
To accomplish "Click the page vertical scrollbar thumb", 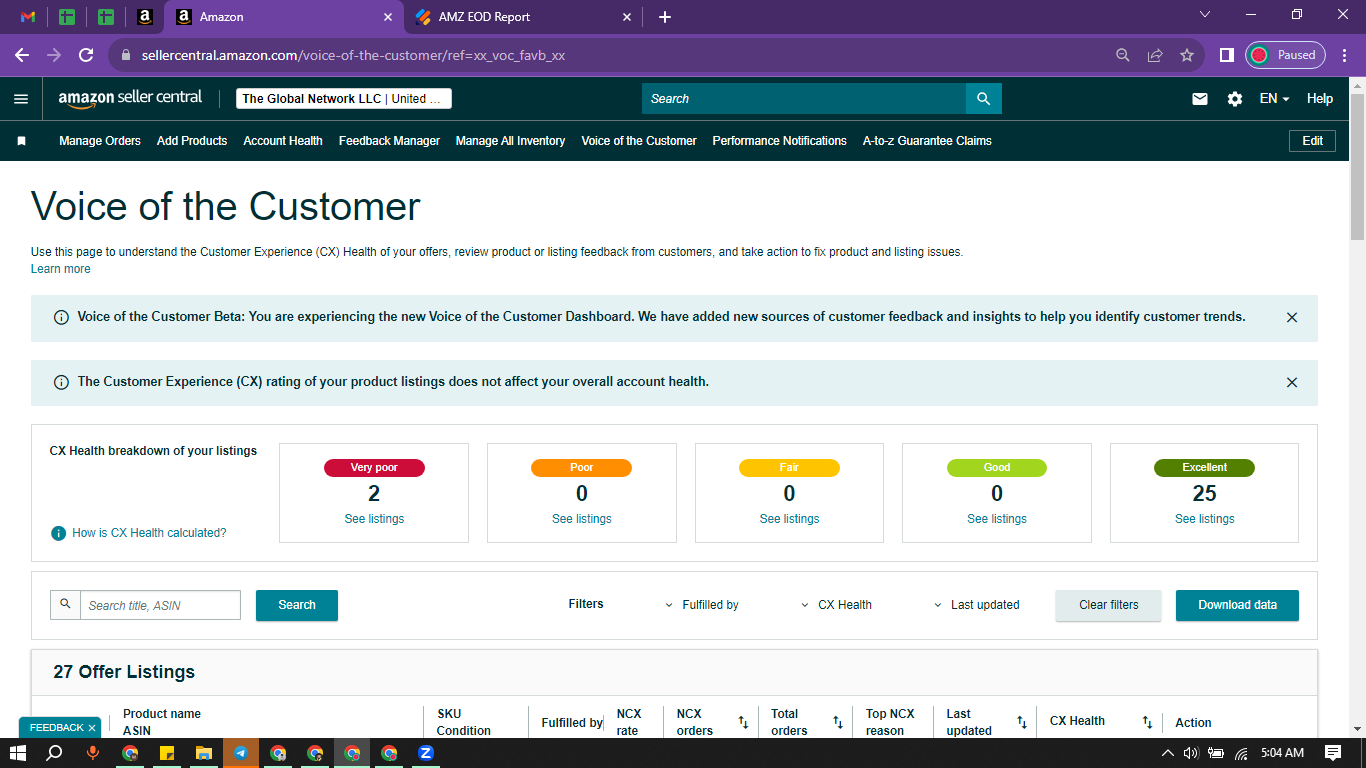I will click(x=1357, y=167).
